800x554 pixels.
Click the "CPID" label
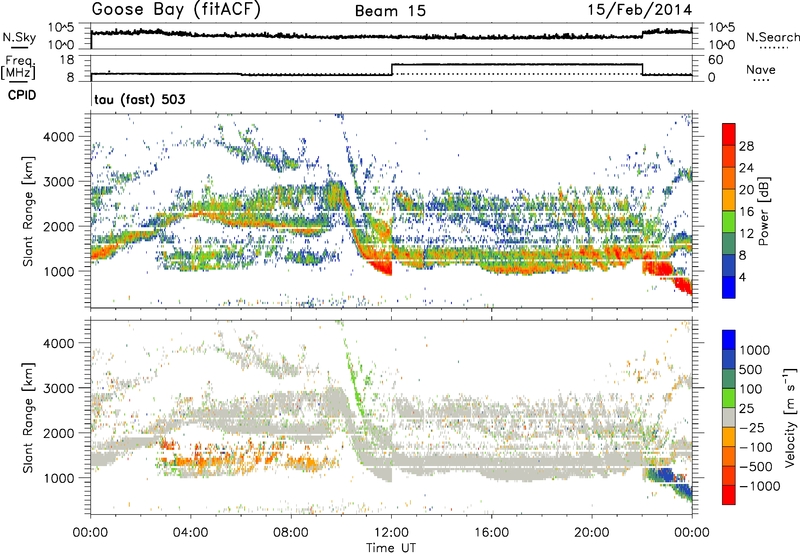[x=22, y=95]
